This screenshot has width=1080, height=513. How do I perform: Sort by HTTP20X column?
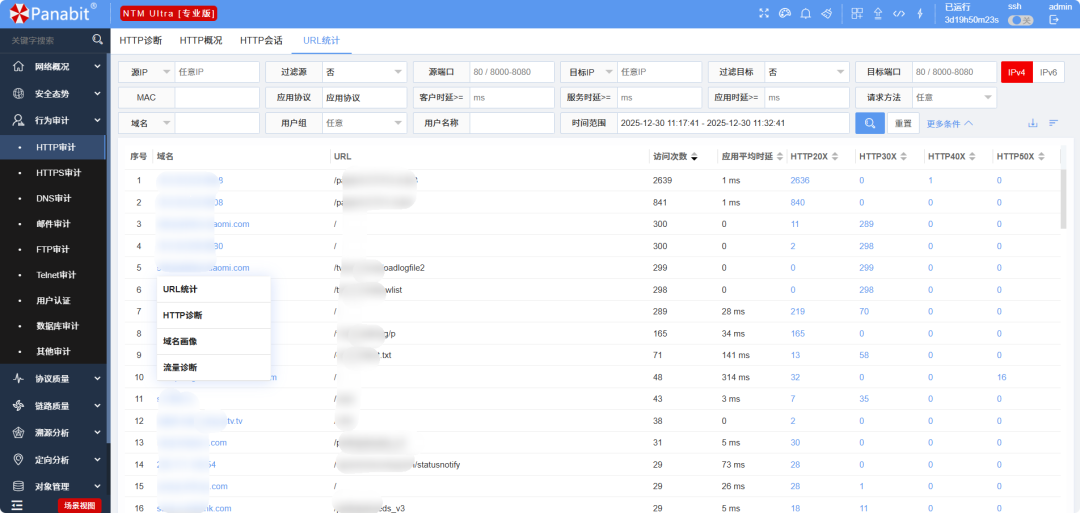pyautogui.click(x=835, y=157)
